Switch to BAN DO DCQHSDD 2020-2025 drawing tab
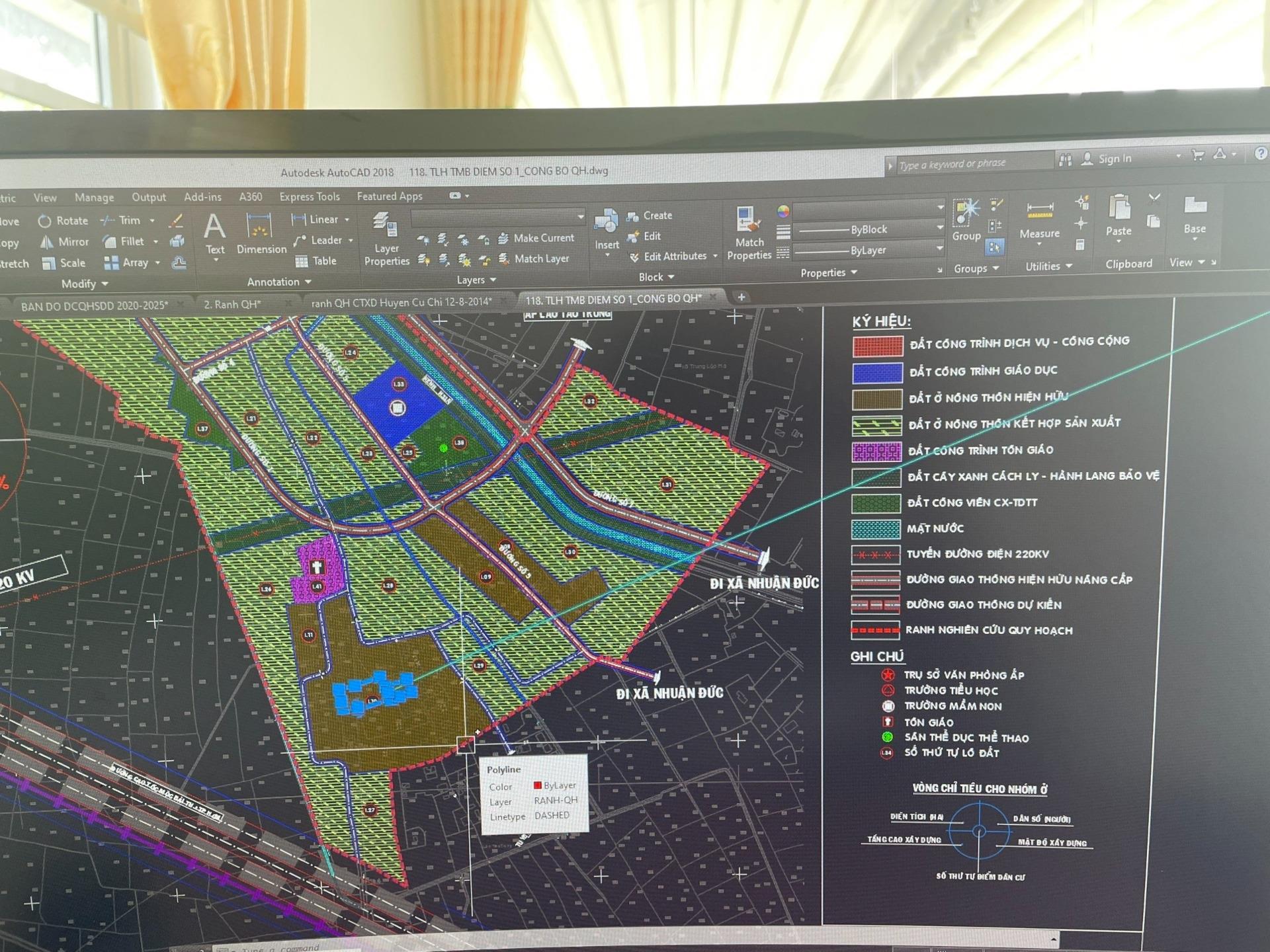The width and height of the screenshot is (1270, 952). [x=95, y=305]
